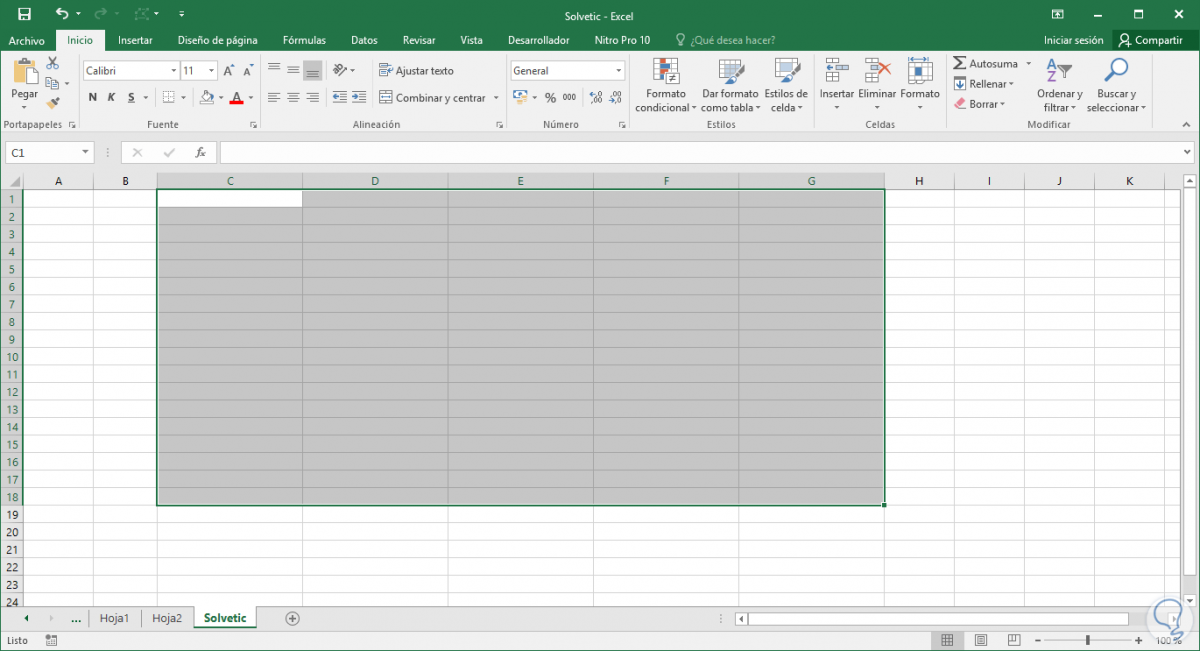Open the General number format dropdown
The height and width of the screenshot is (651, 1200).
(619, 71)
